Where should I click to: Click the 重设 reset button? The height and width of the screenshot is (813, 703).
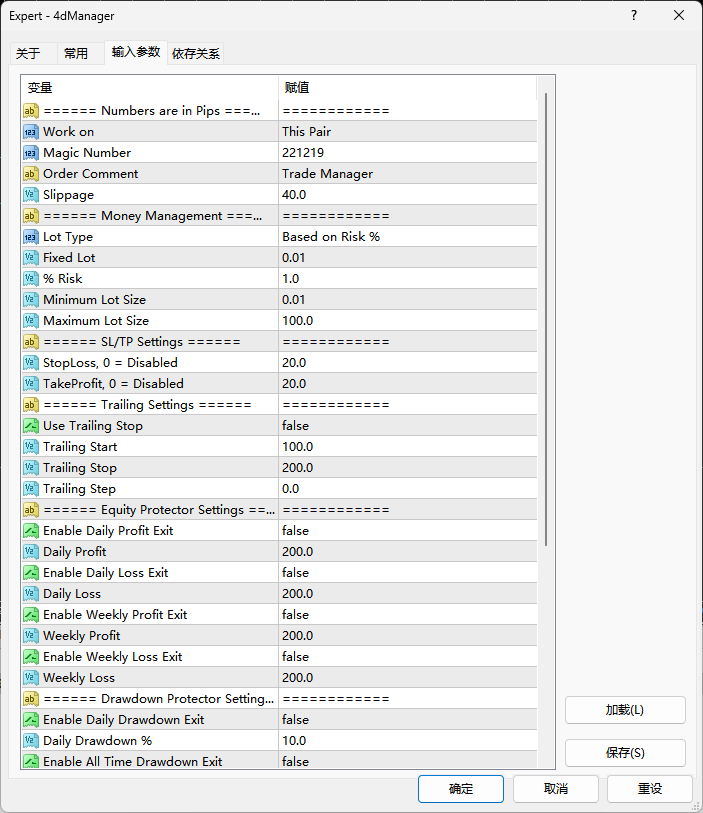(650, 789)
